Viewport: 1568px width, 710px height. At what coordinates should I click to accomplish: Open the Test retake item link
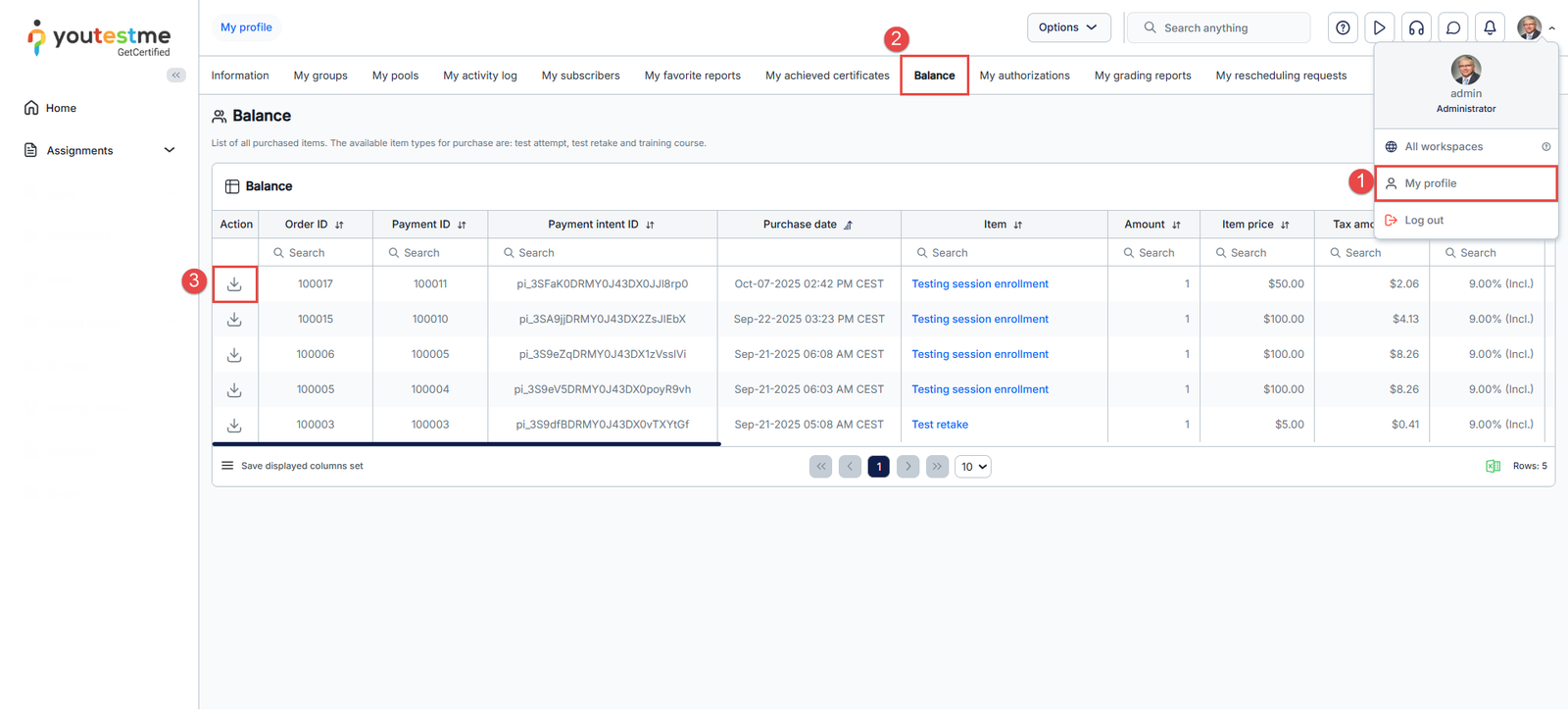pos(939,425)
